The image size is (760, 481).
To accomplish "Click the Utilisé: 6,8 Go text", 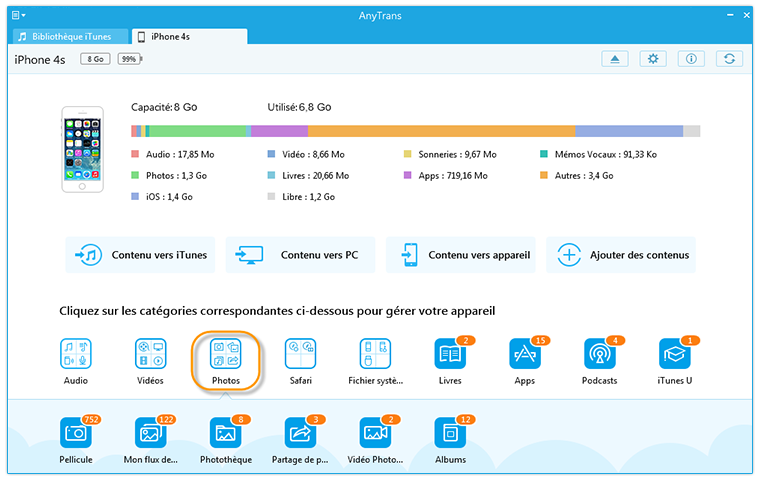I will pos(300,107).
